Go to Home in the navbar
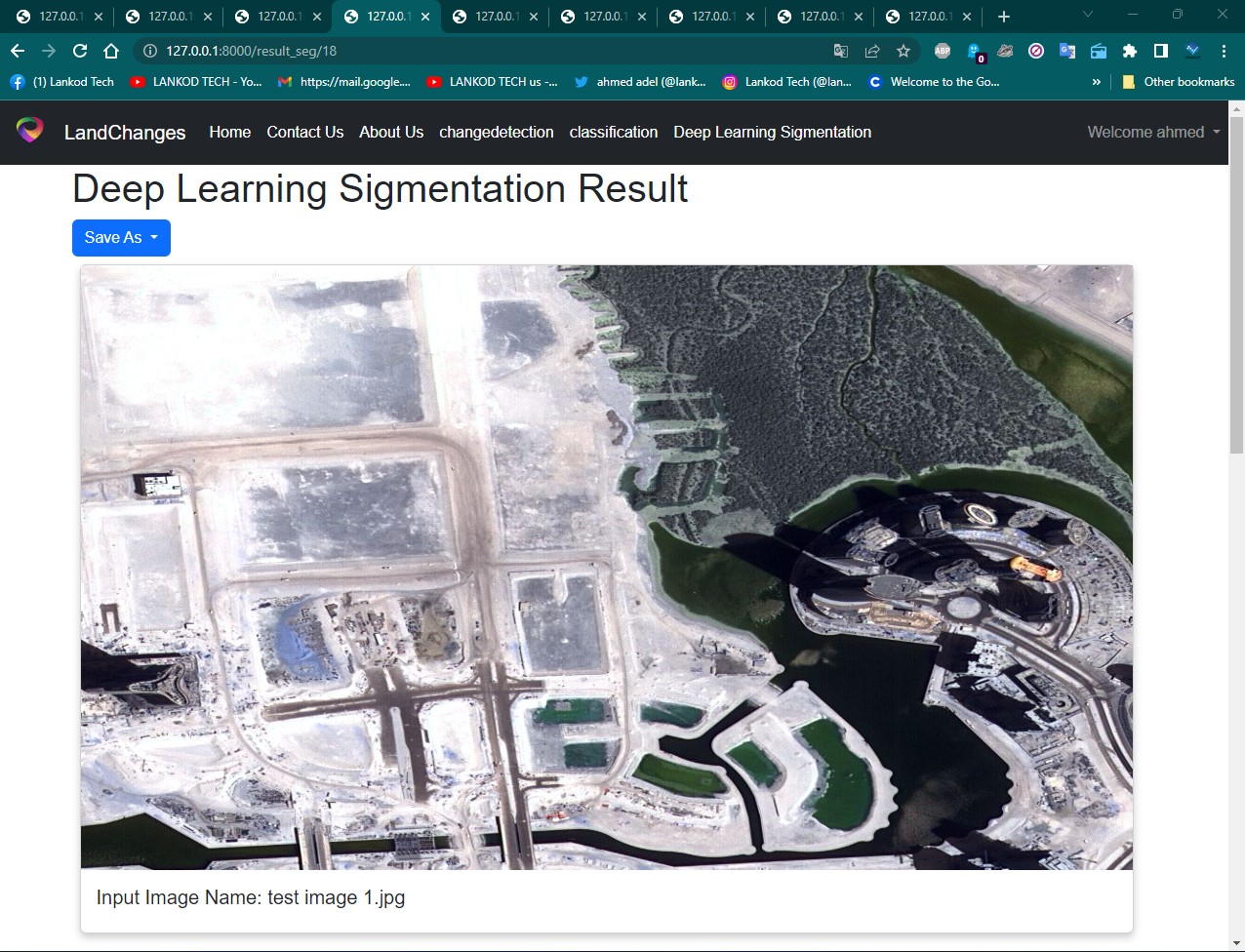 tap(230, 132)
